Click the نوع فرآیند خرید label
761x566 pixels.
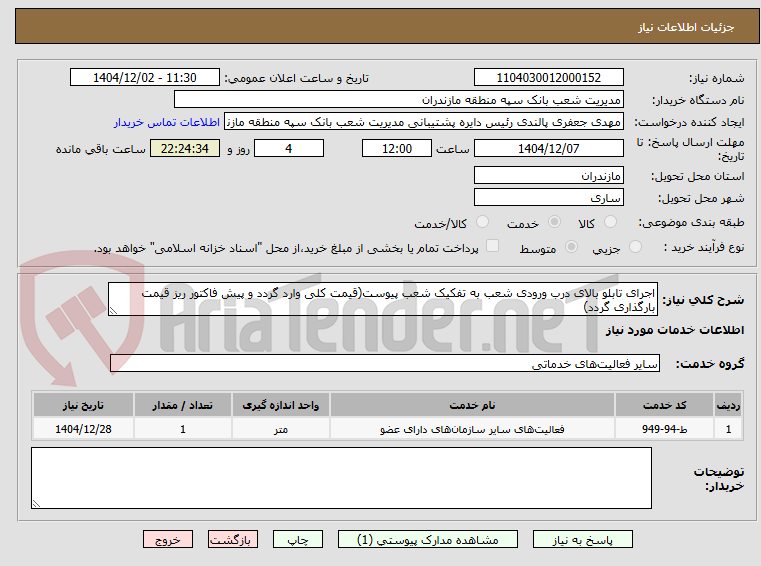(704, 247)
